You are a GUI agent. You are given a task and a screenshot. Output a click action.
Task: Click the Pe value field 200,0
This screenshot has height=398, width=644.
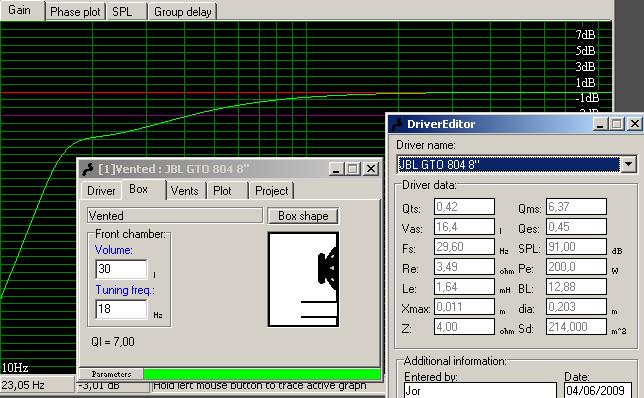576,267
